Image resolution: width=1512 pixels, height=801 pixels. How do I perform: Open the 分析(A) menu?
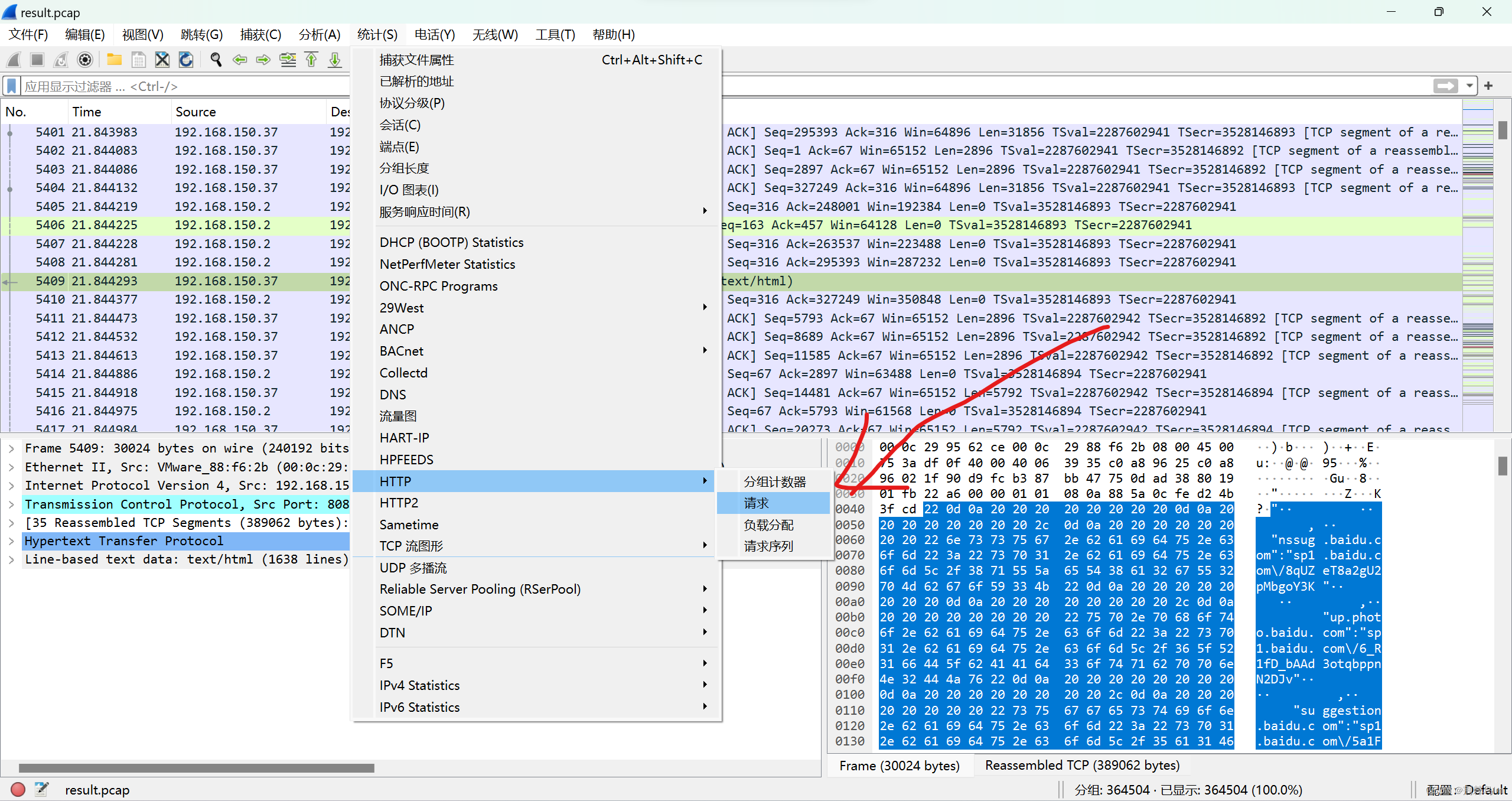point(320,35)
